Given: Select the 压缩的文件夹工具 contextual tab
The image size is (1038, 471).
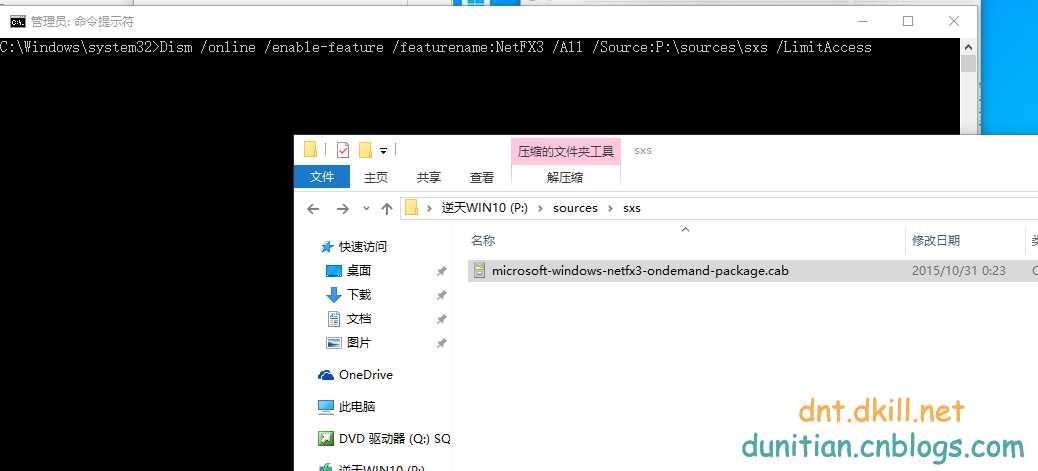Looking at the screenshot, I should point(566,152).
